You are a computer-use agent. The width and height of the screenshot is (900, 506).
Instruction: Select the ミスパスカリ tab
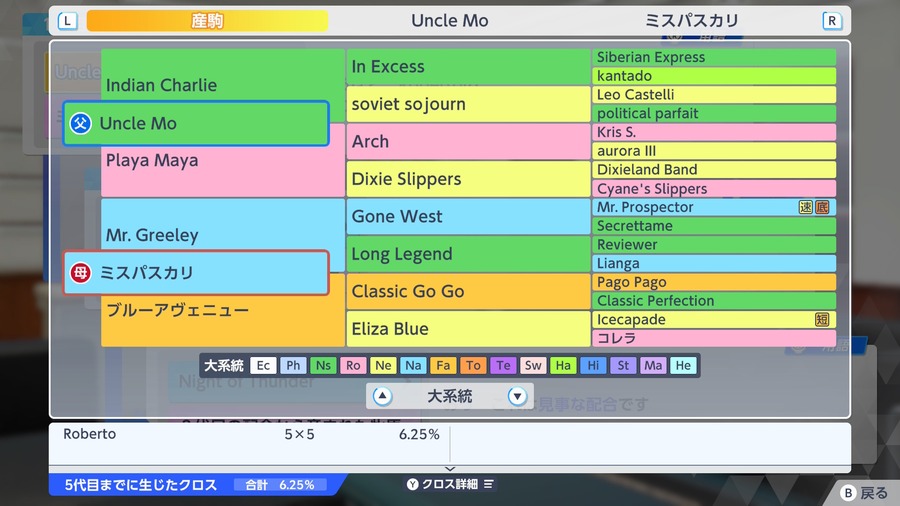692,21
